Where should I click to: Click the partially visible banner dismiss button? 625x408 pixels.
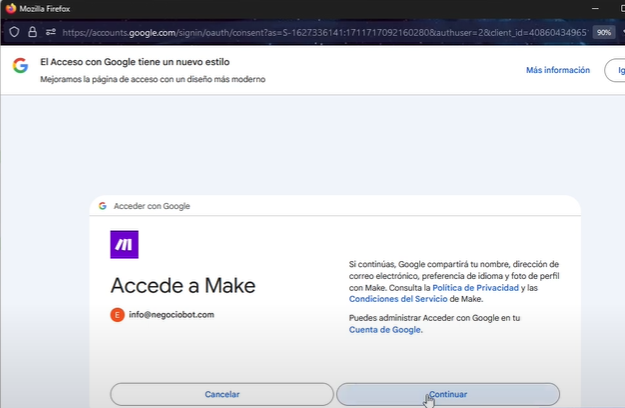[x=615, y=70]
